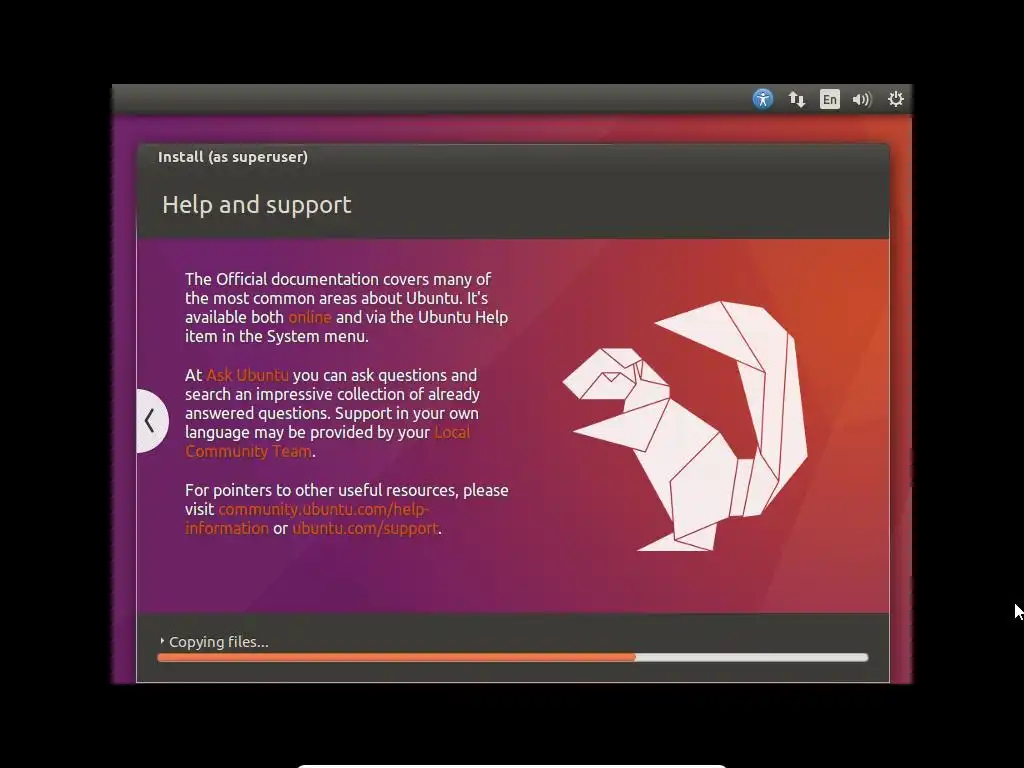1024x768 pixels.
Task: Open the Local Community Team link
Action: [x=327, y=442]
